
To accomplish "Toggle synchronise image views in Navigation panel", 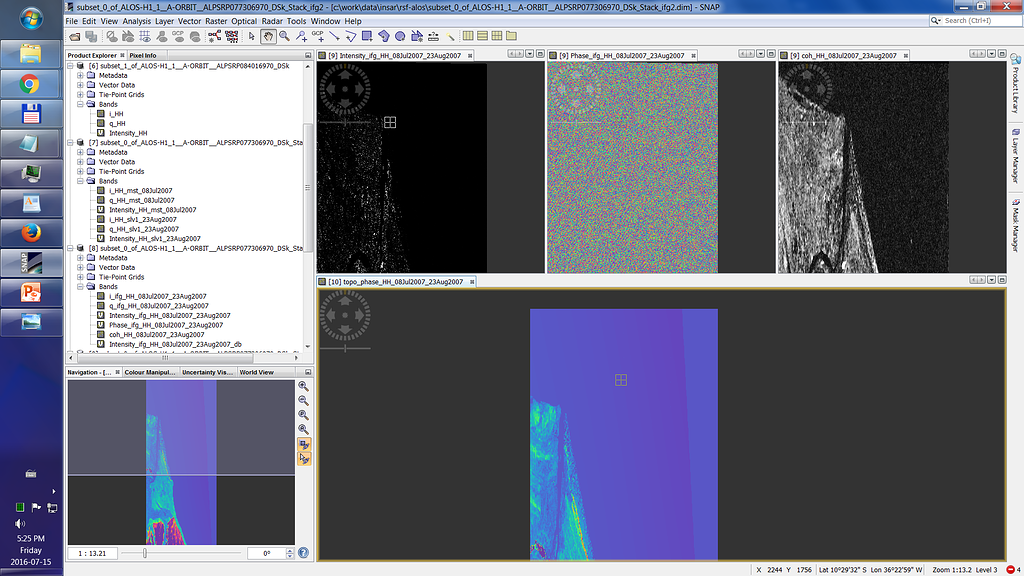I will (304, 443).
